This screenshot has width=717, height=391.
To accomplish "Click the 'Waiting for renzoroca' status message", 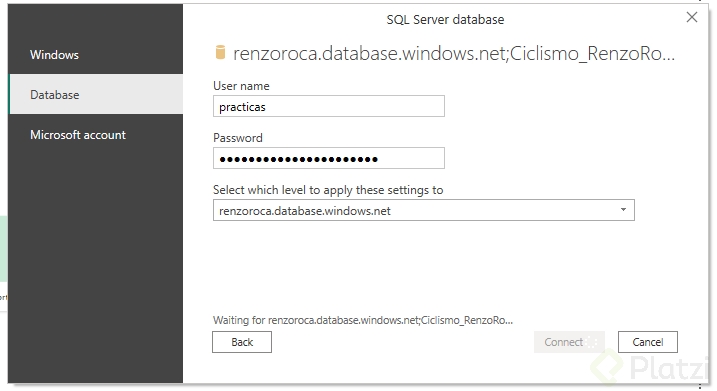I will pos(363,320).
